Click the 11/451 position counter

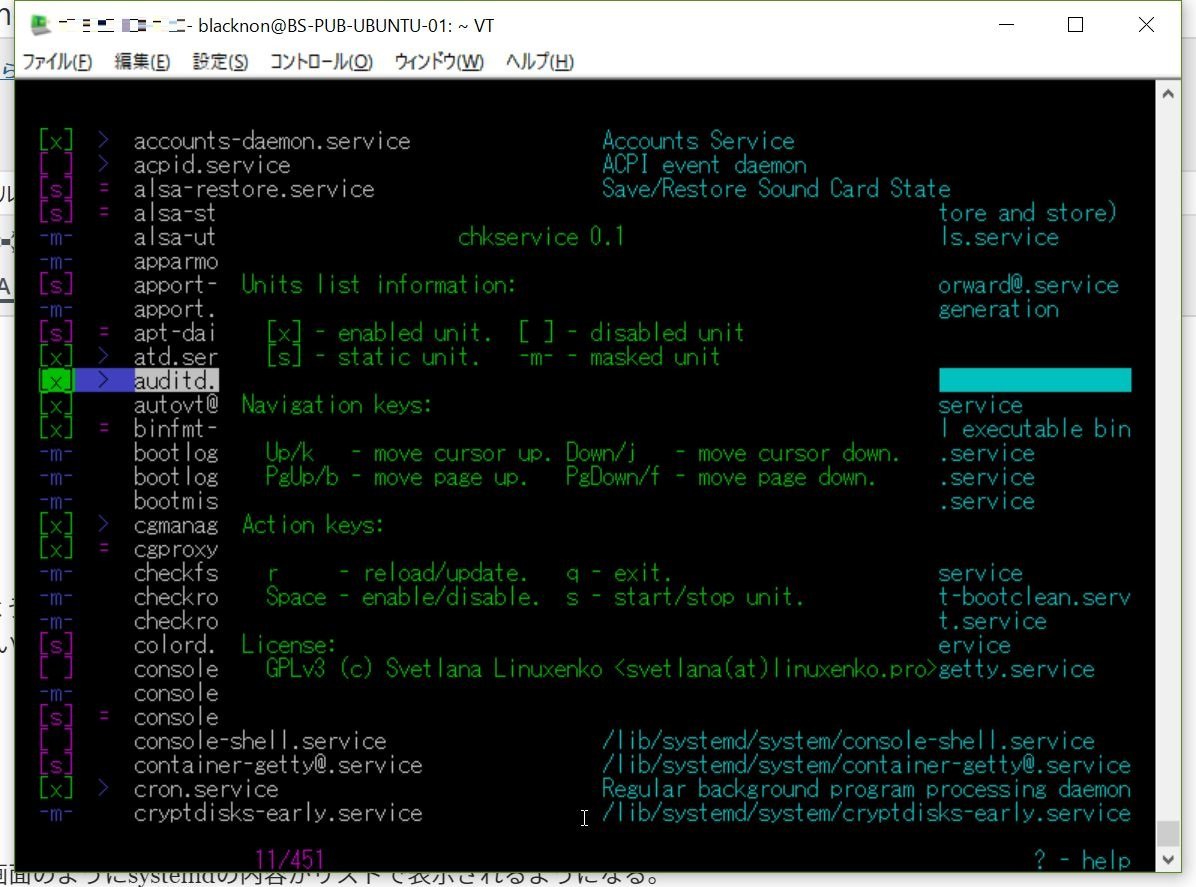pyautogui.click(x=290, y=860)
